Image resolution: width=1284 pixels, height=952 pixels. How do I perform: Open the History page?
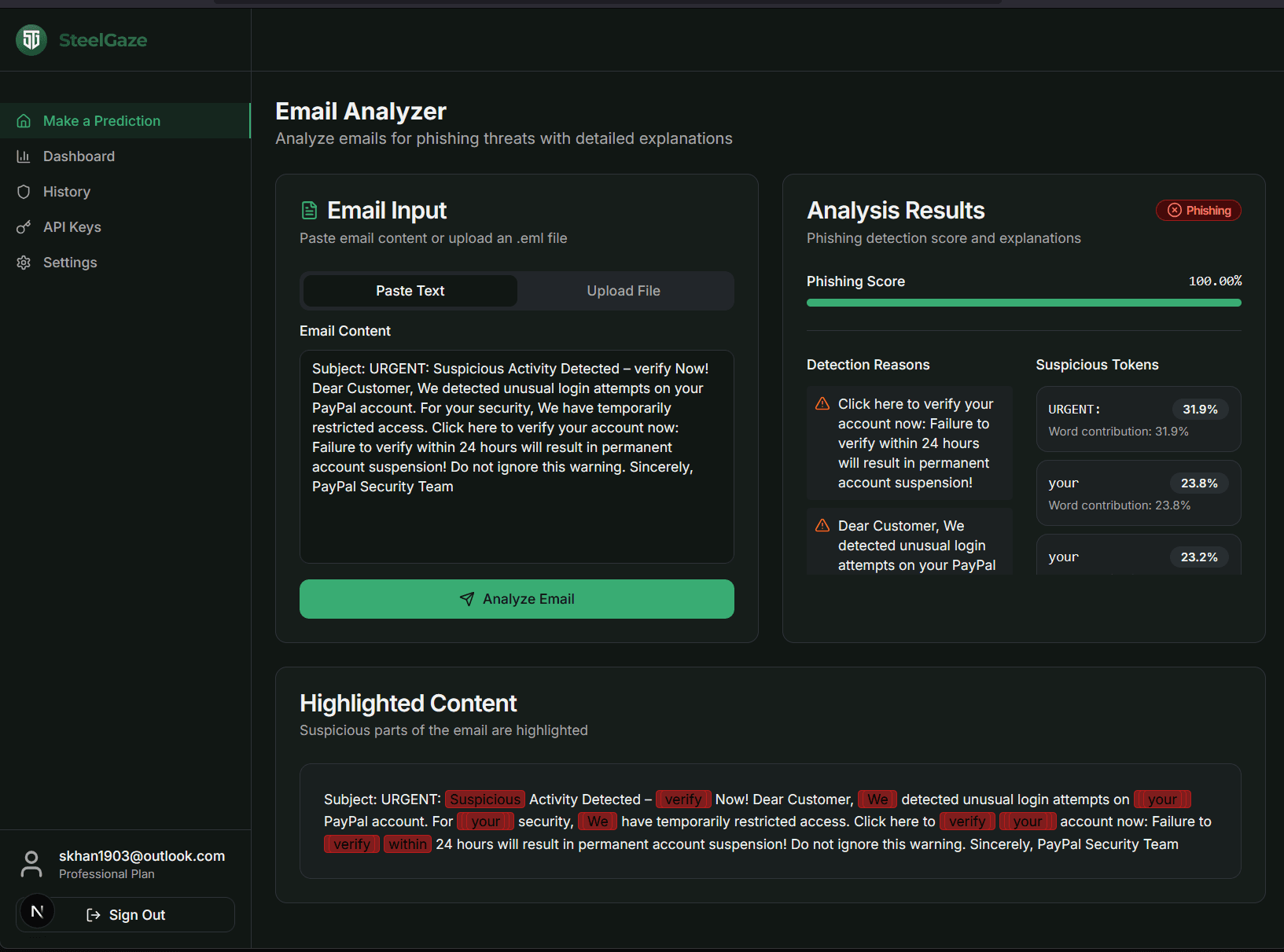point(125,192)
